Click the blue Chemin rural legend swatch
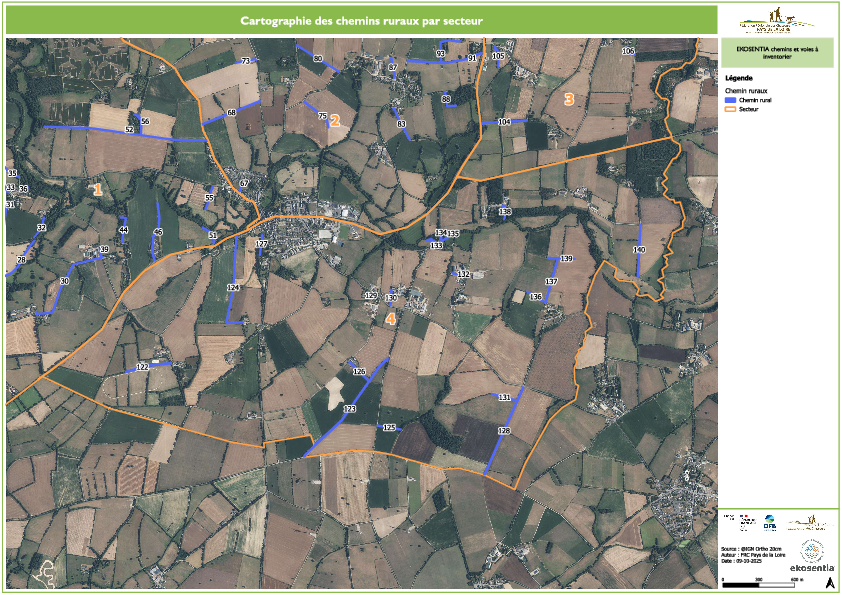Viewport: 842px width, 595px height. tap(730, 101)
